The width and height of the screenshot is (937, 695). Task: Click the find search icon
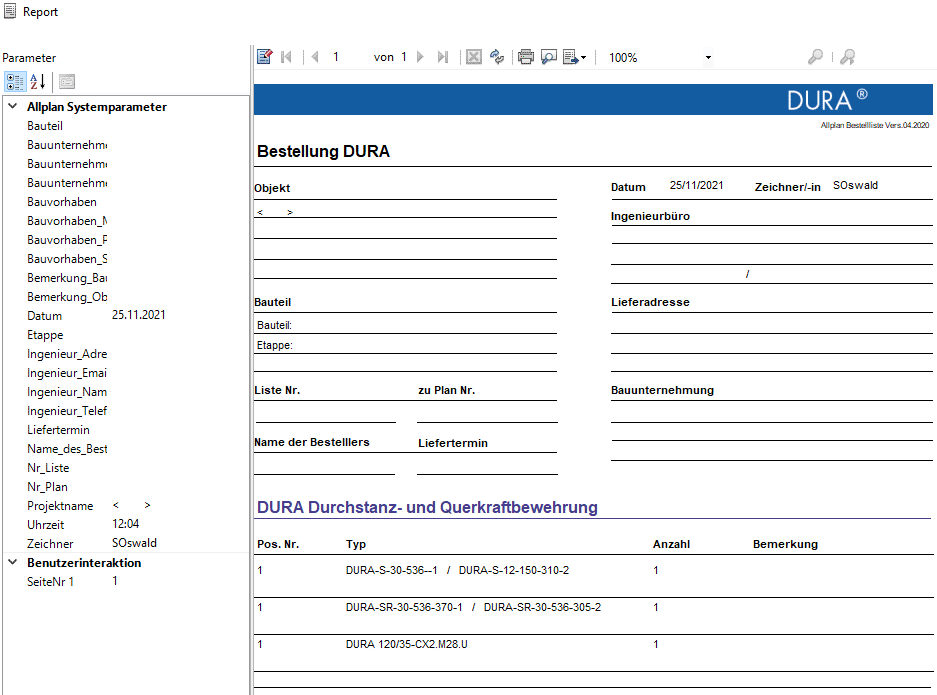pos(815,57)
